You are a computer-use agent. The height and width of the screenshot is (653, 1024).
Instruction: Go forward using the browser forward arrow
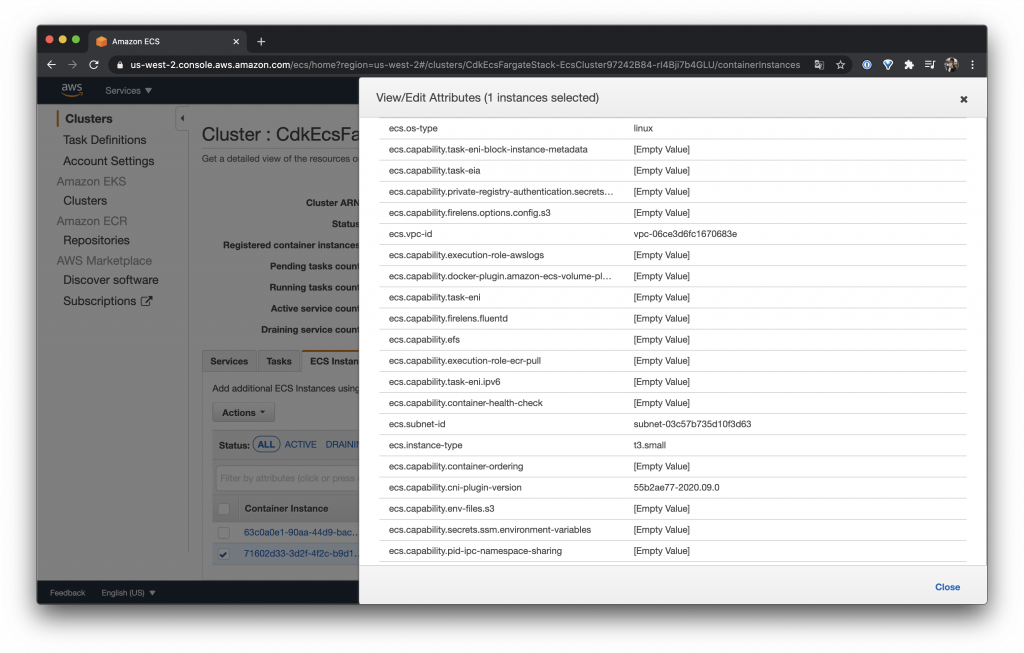point(72,65)
